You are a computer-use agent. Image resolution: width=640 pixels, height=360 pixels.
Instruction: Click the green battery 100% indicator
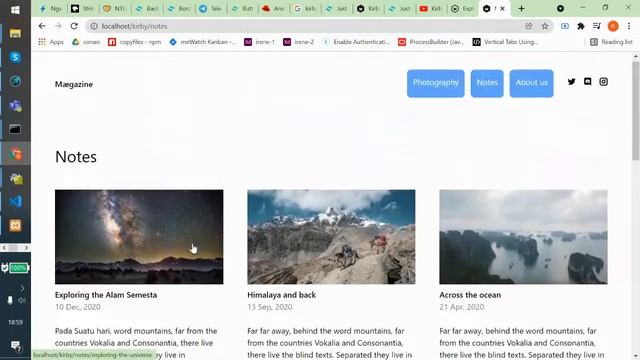[18, 268]
